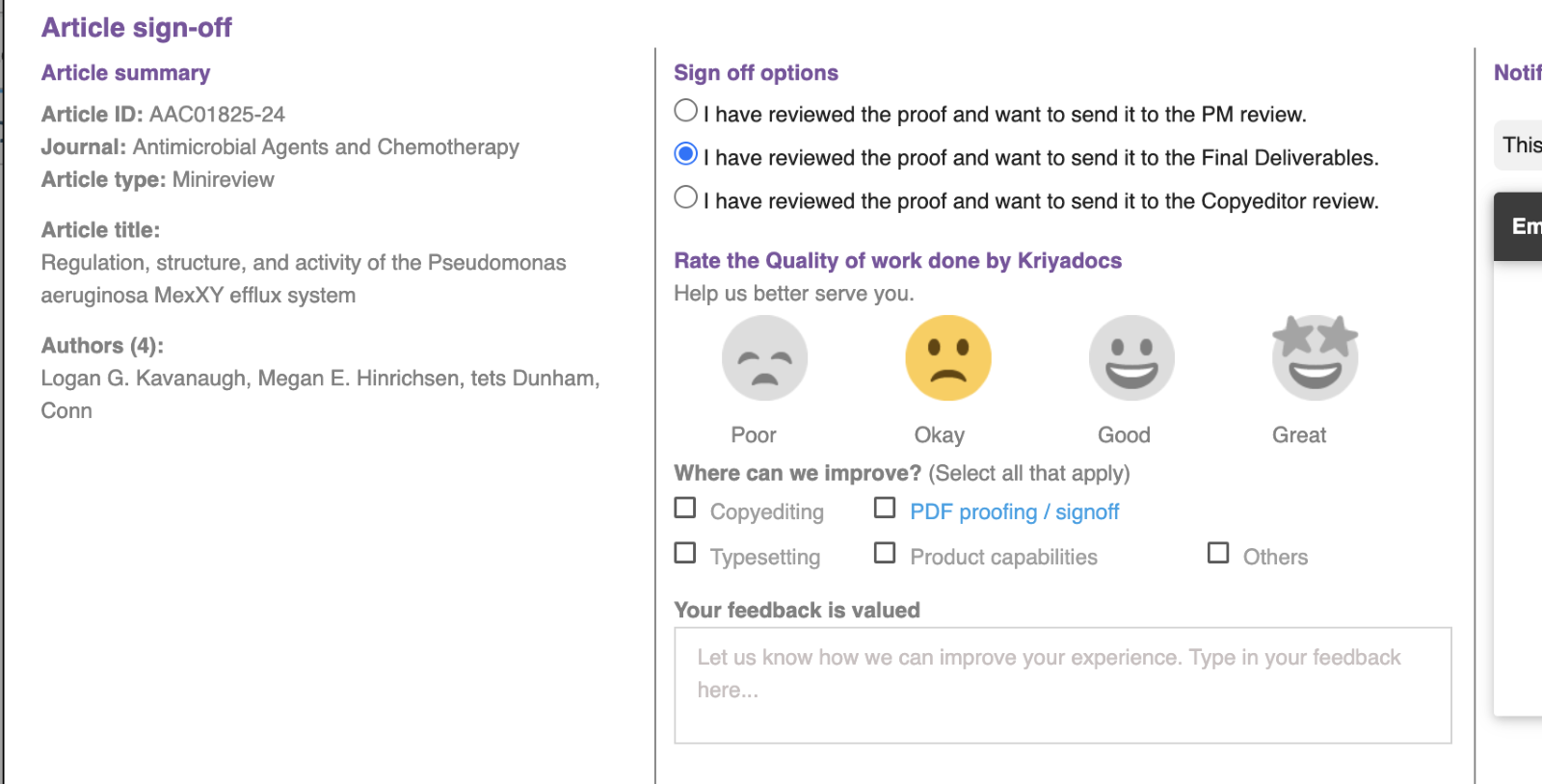Rate the work with the star-eyed Great face

1315,358
